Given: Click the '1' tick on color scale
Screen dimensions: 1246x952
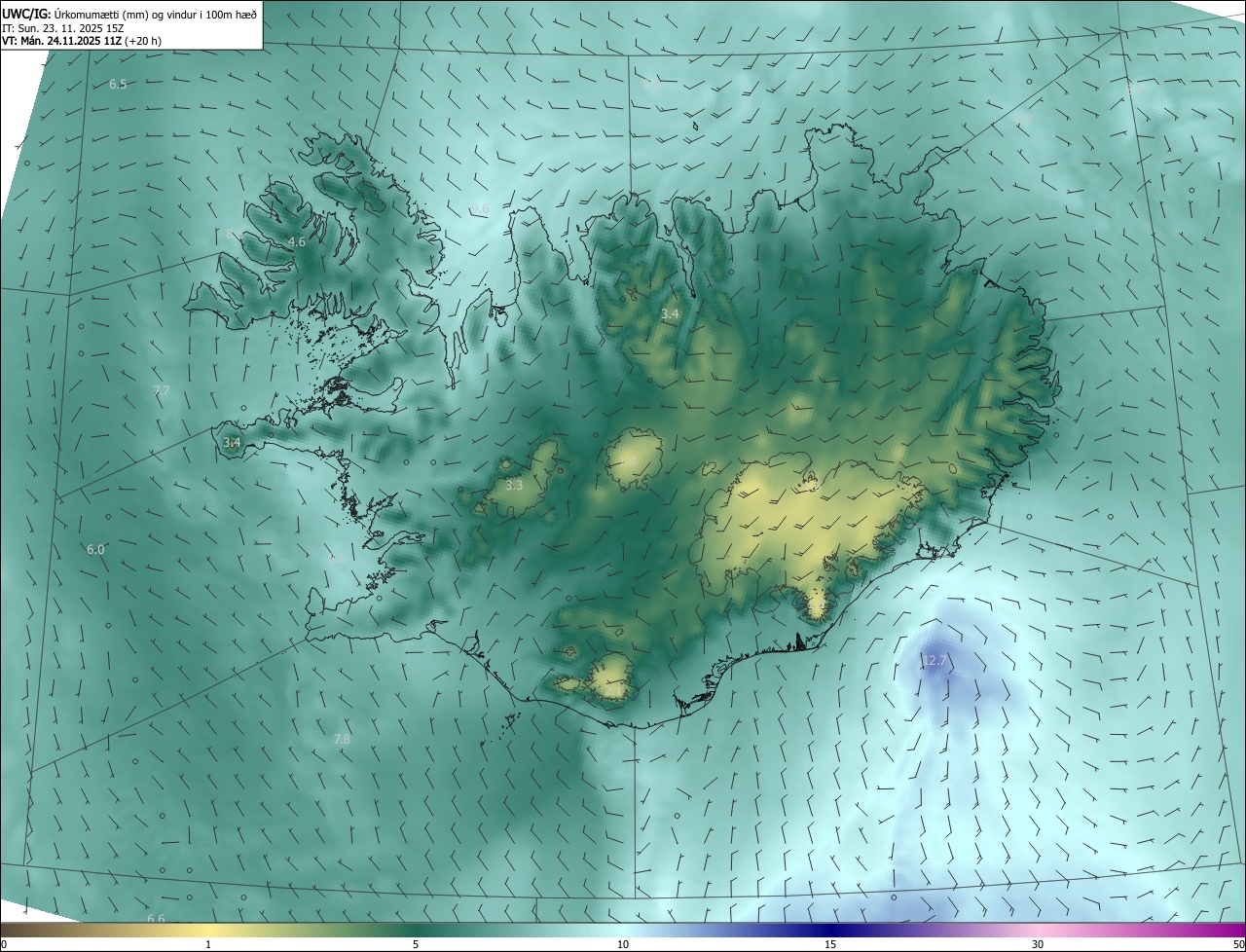Looking at the screenshot, I should point(208,944).
